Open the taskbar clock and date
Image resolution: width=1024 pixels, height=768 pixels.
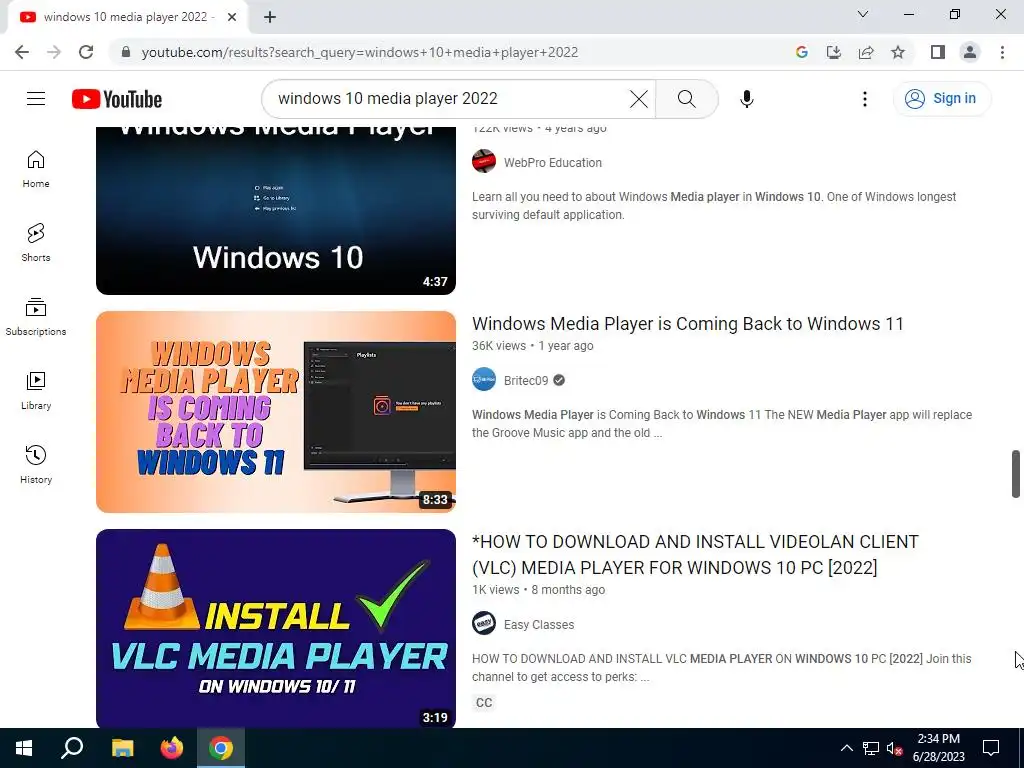coord(938,748)
